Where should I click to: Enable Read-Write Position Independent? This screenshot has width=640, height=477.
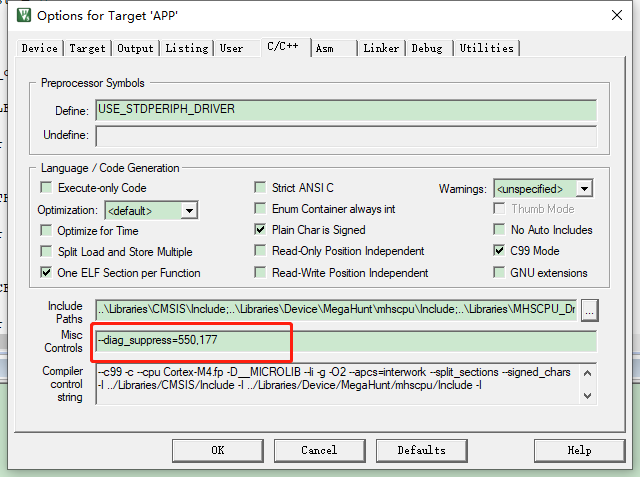click(260, 272)
